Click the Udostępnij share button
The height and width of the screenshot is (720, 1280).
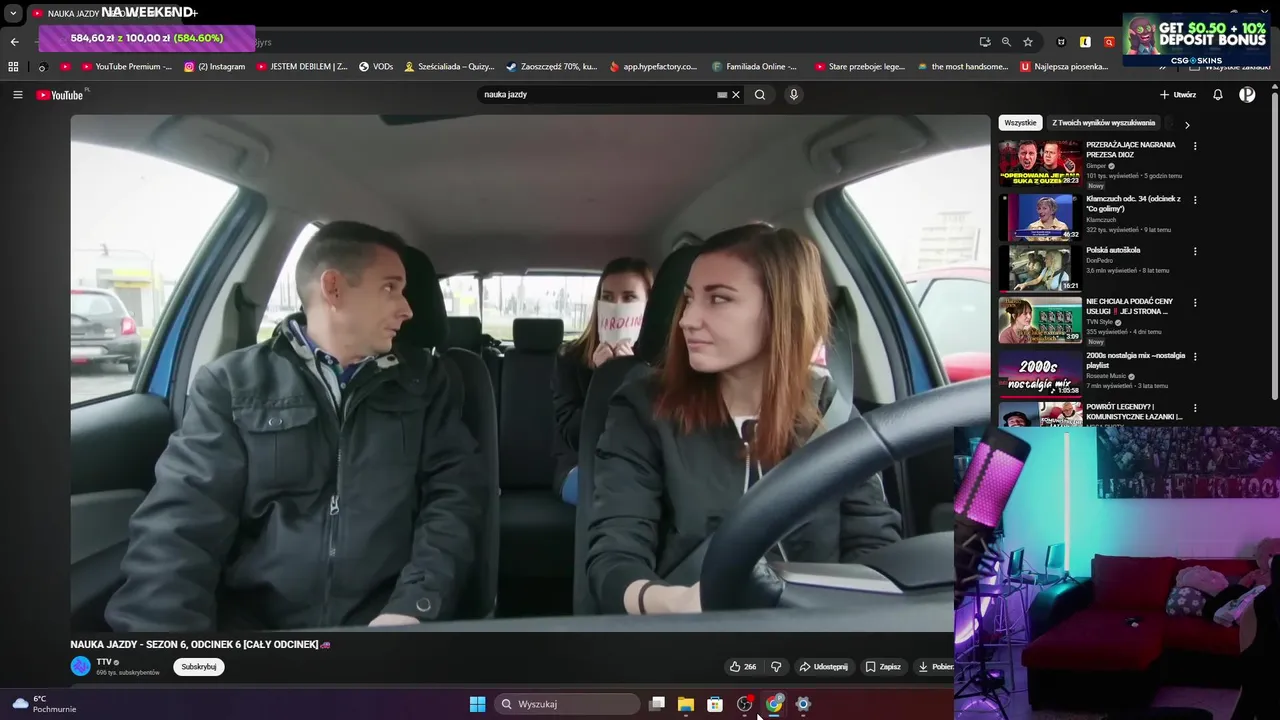point(823,667)
